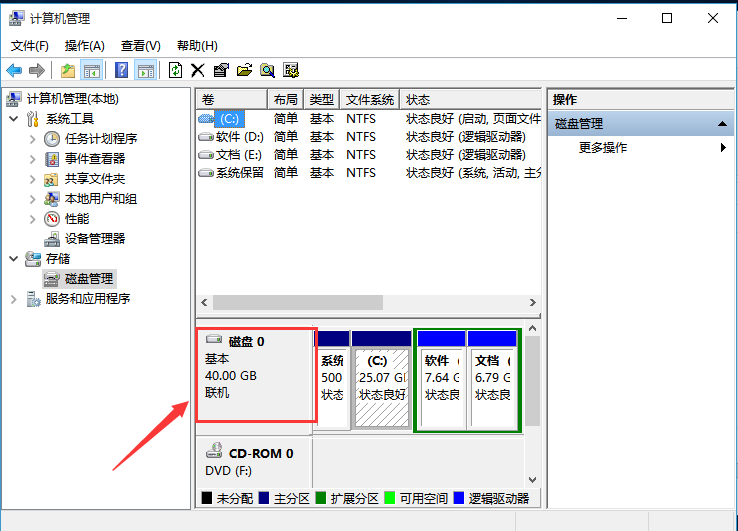This screenshot has width=738, height=531.
Task: Toggle the action pane show/hide button
Action: click(146, 70)
